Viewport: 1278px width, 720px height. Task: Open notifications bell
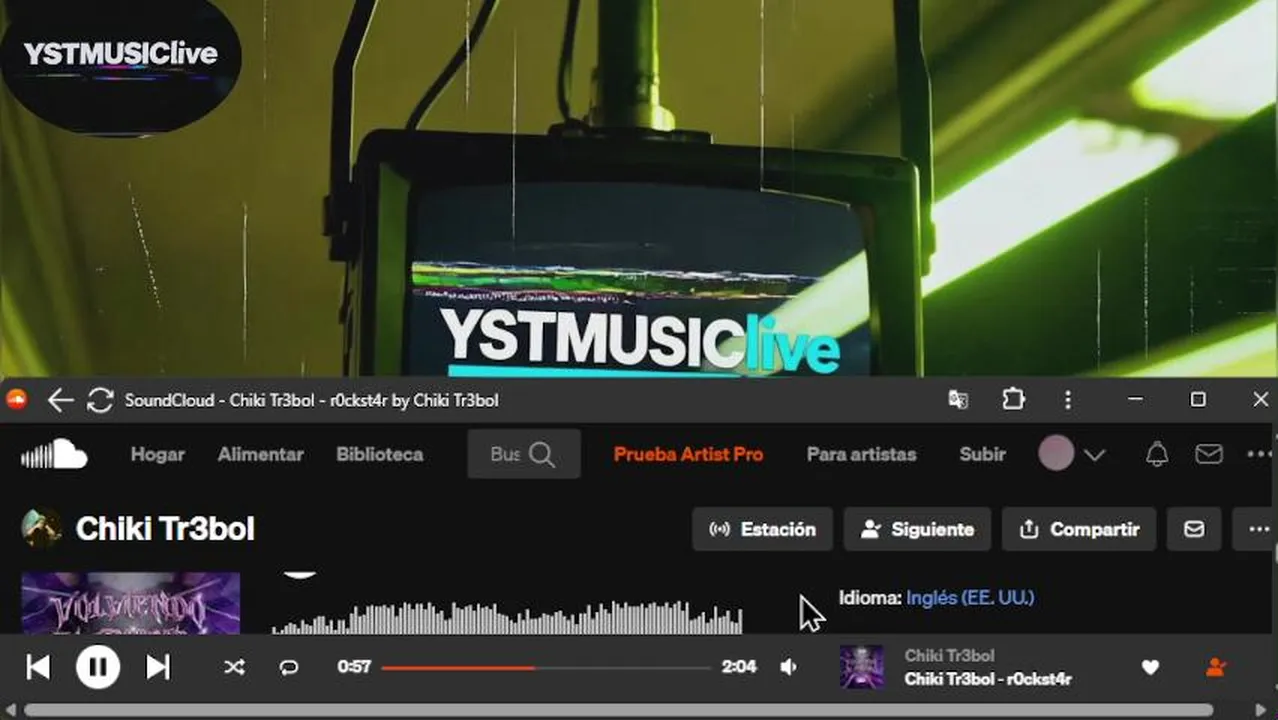point(1157,454)
